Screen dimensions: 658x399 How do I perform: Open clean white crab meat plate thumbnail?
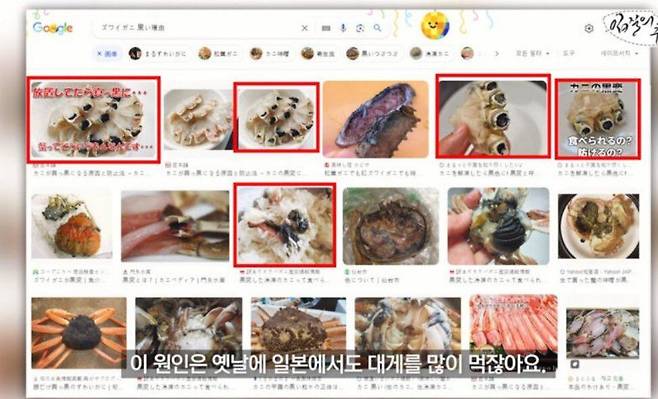(198, 120)
